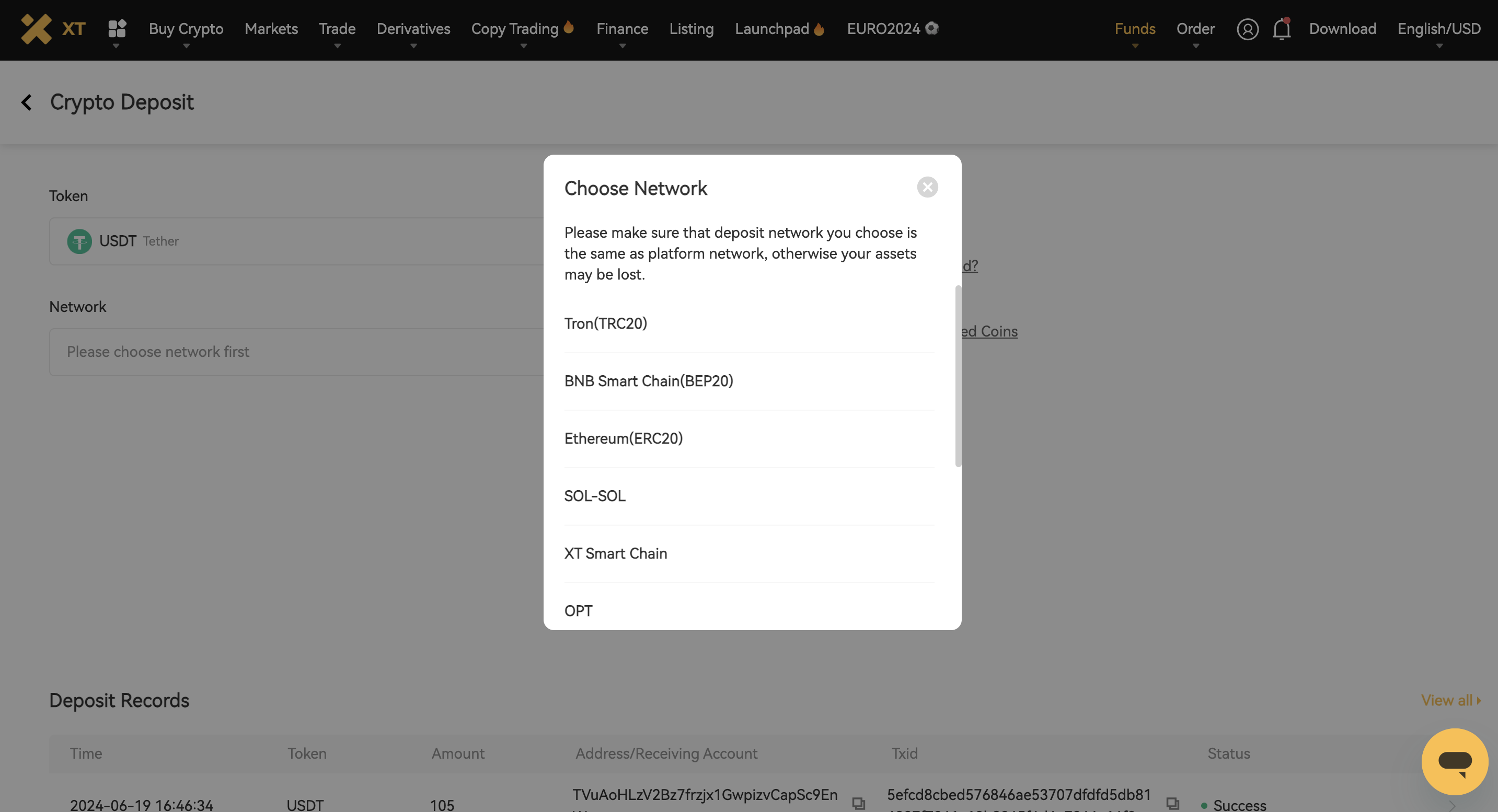Go to the Listing menu item
This screenshot has height=812, width=1498.
pyautogui.click(x=691, y=29)
